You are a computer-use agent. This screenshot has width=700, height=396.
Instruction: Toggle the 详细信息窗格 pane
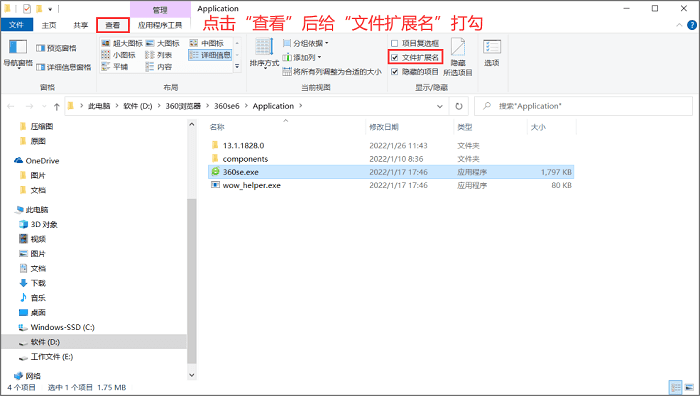tap(63, 67)
